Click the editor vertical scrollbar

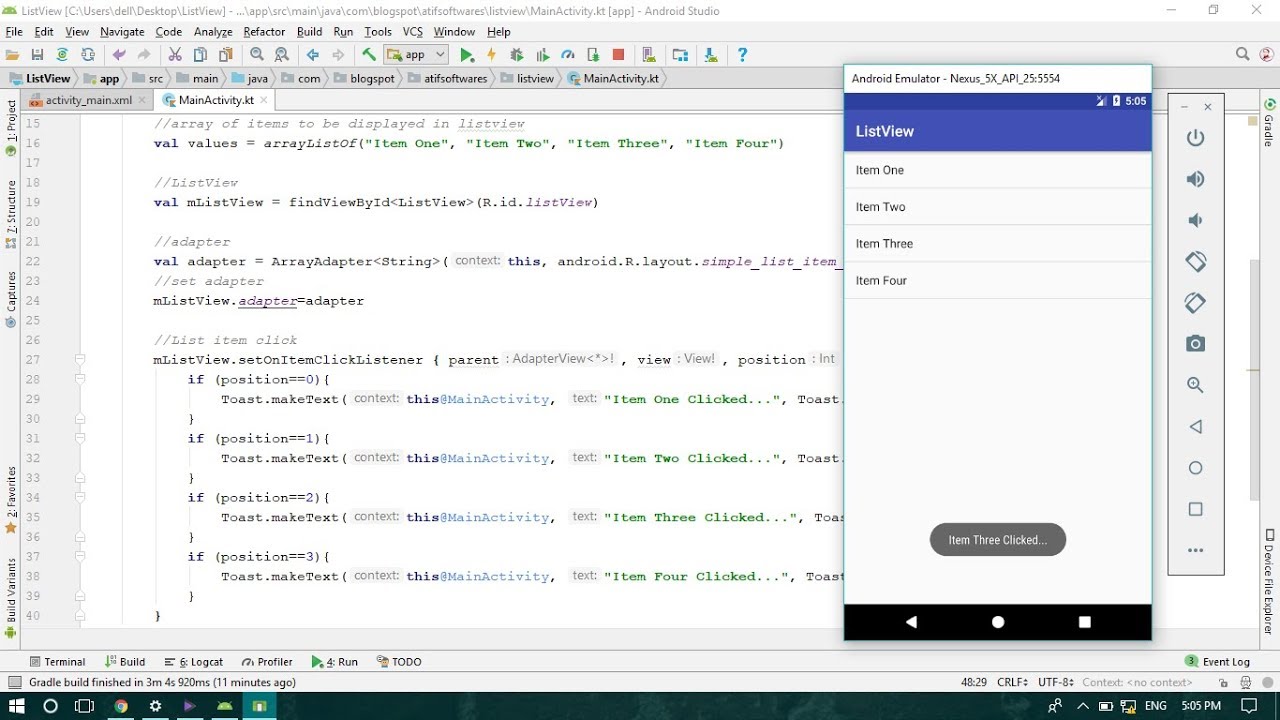coord(1254,380)
